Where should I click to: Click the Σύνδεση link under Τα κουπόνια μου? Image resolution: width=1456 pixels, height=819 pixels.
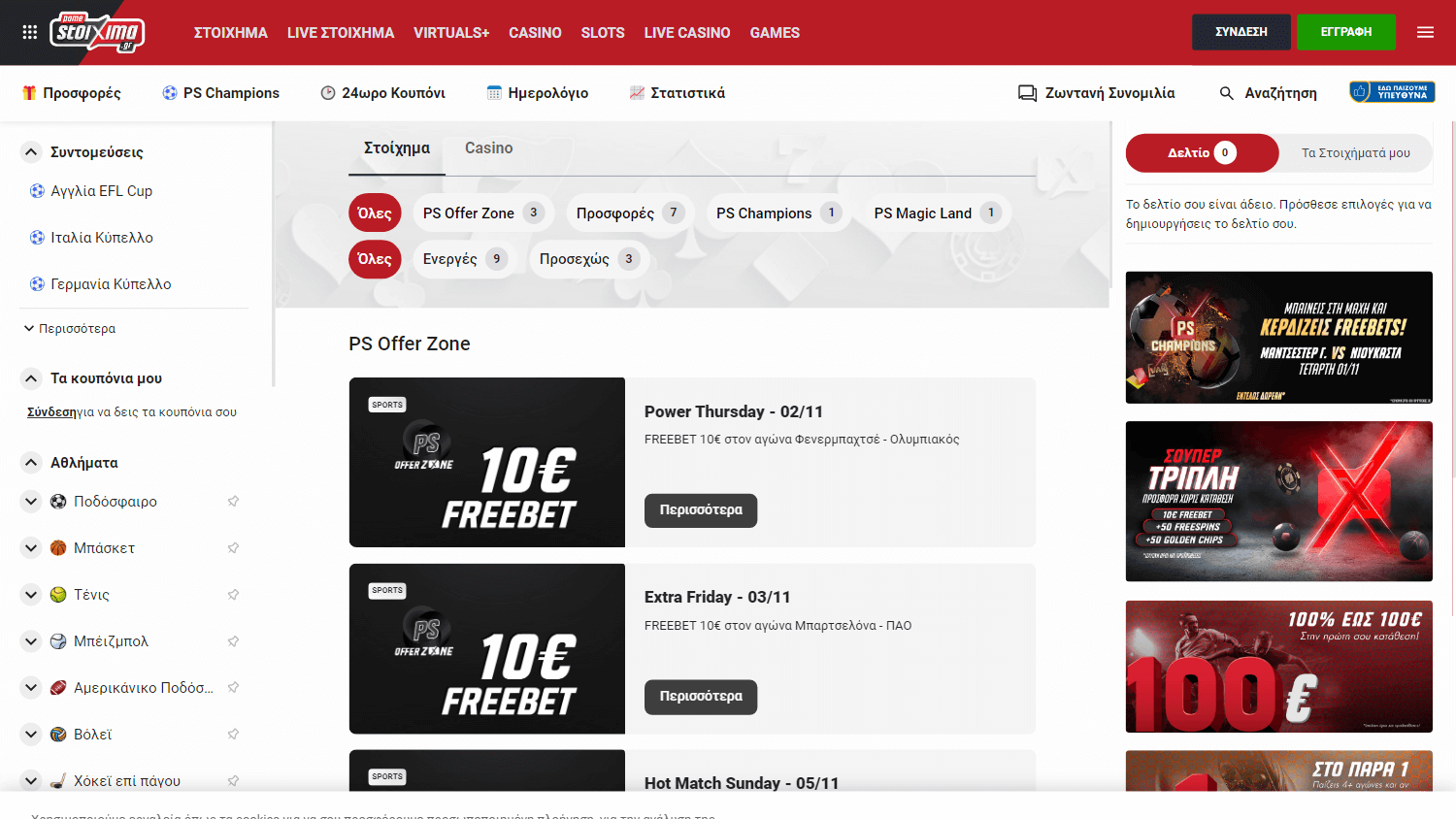pos(51,412)
